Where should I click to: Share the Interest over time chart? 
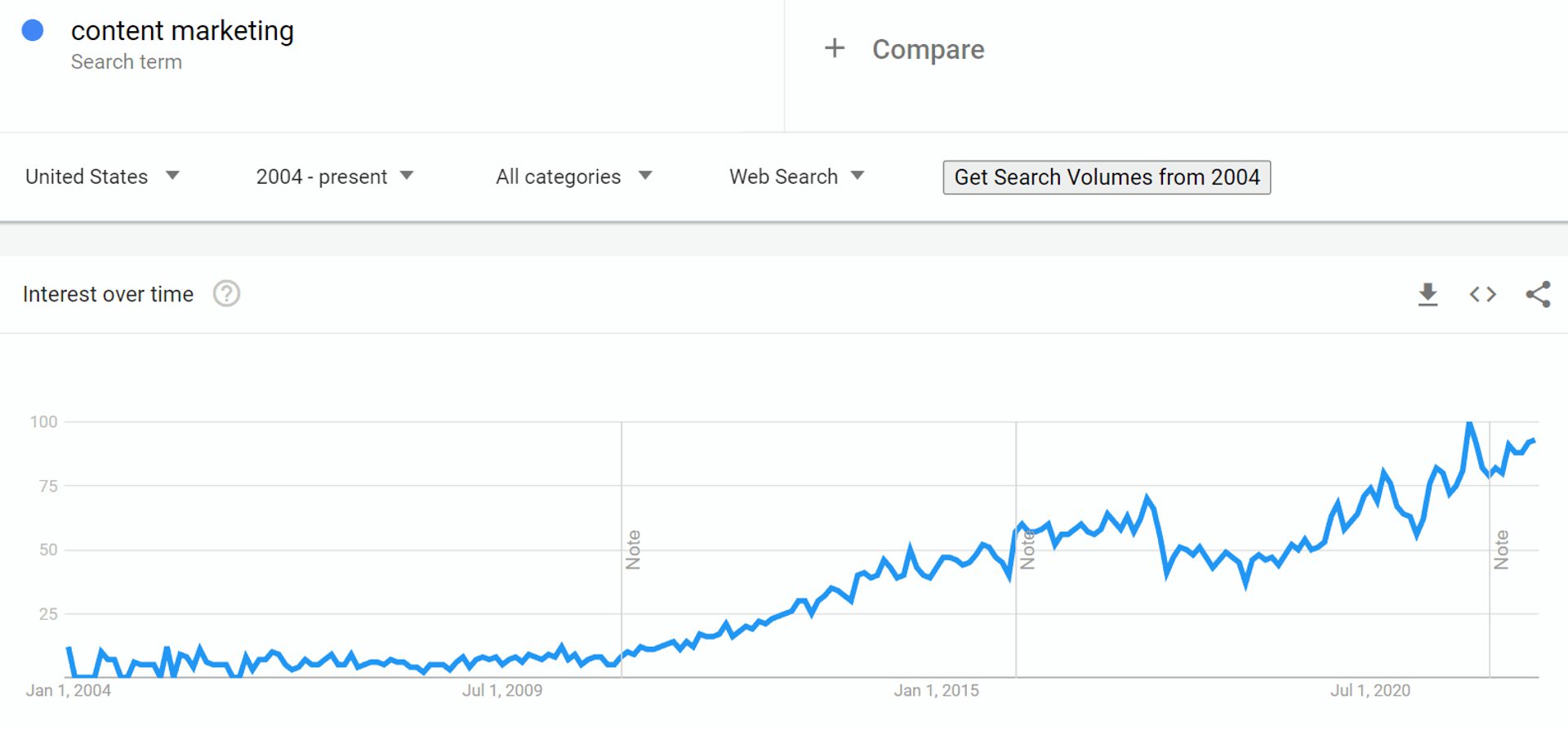[1539, 295]
